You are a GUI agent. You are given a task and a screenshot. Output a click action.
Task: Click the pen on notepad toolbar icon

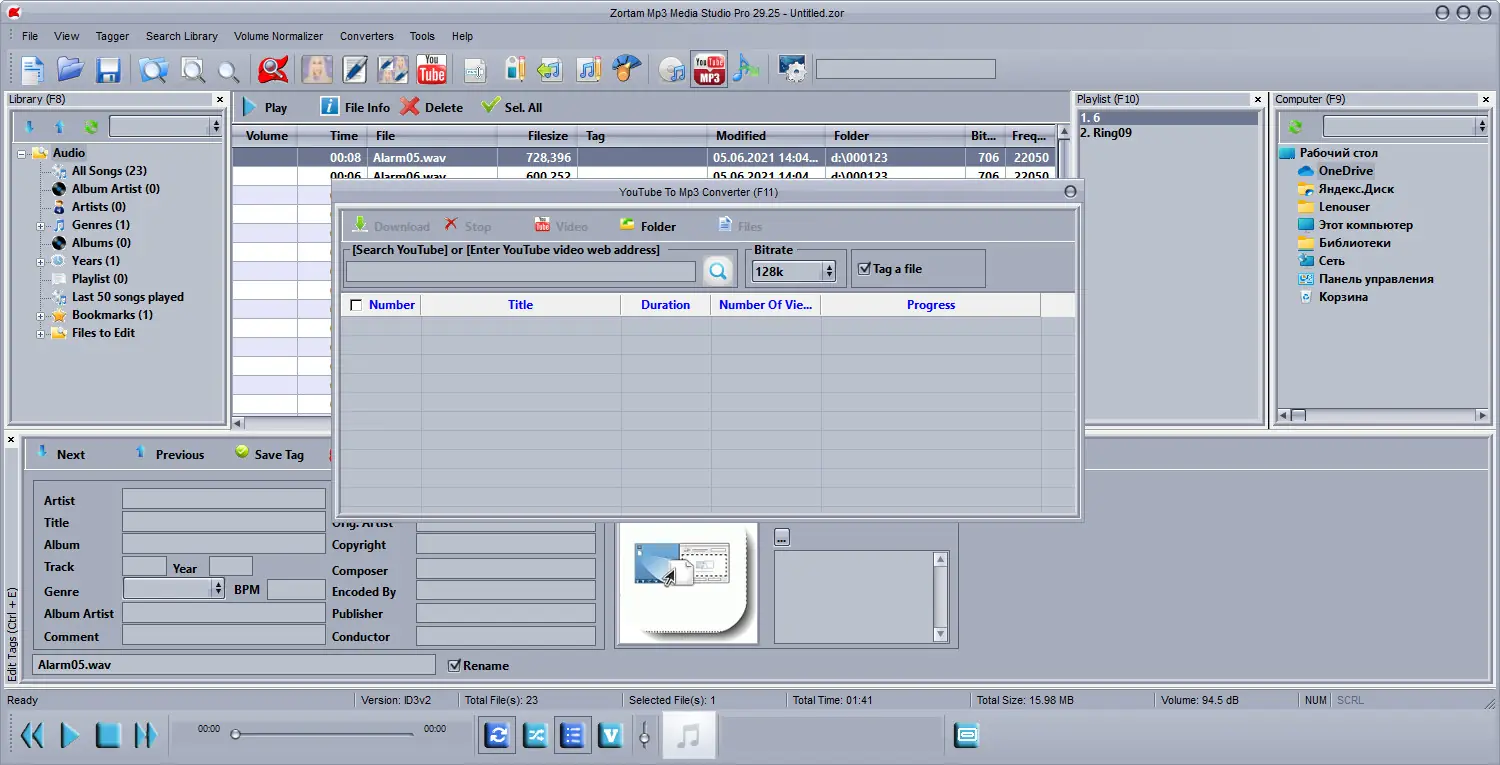(x=355, y=69)
